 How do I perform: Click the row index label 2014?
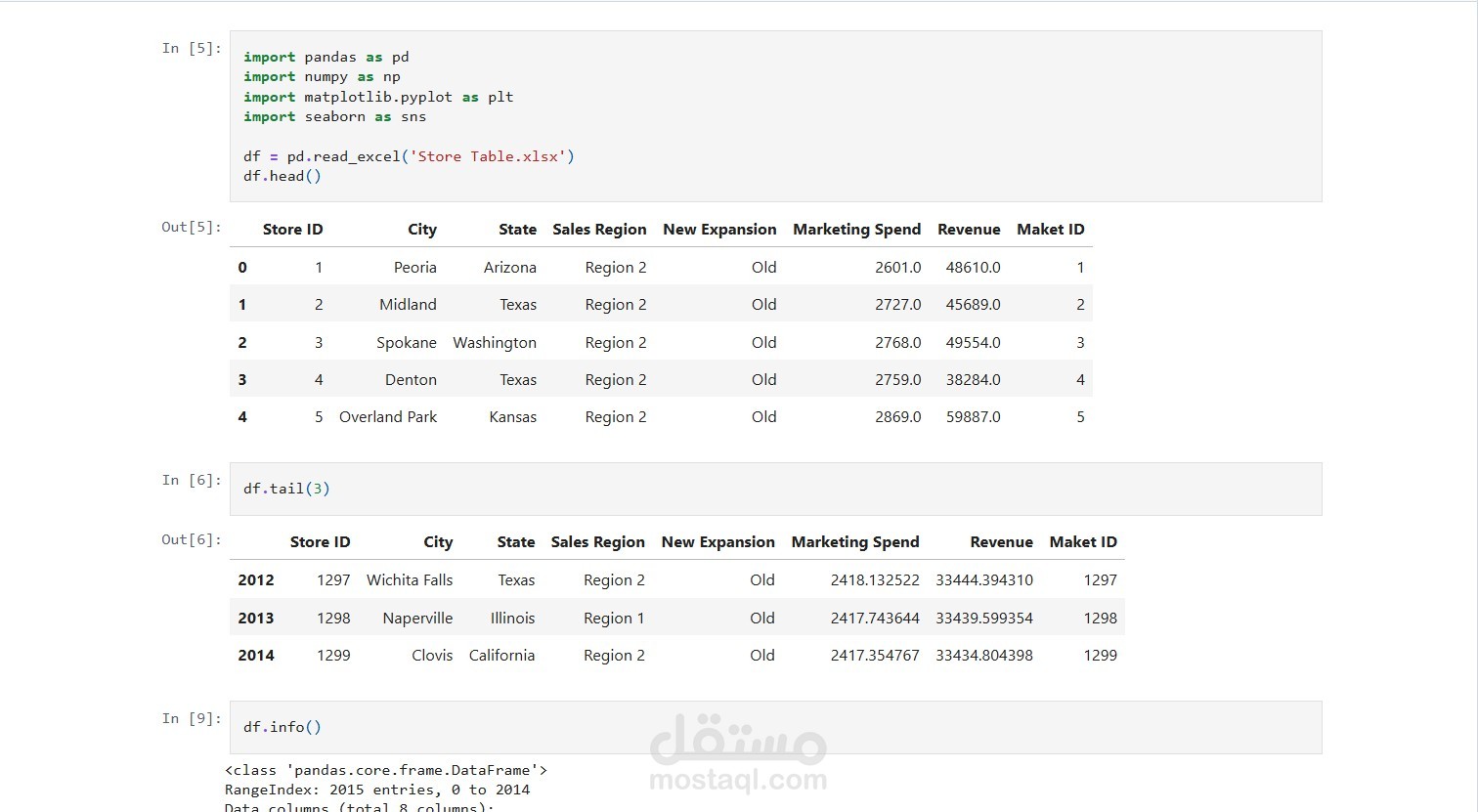(256, 655)
